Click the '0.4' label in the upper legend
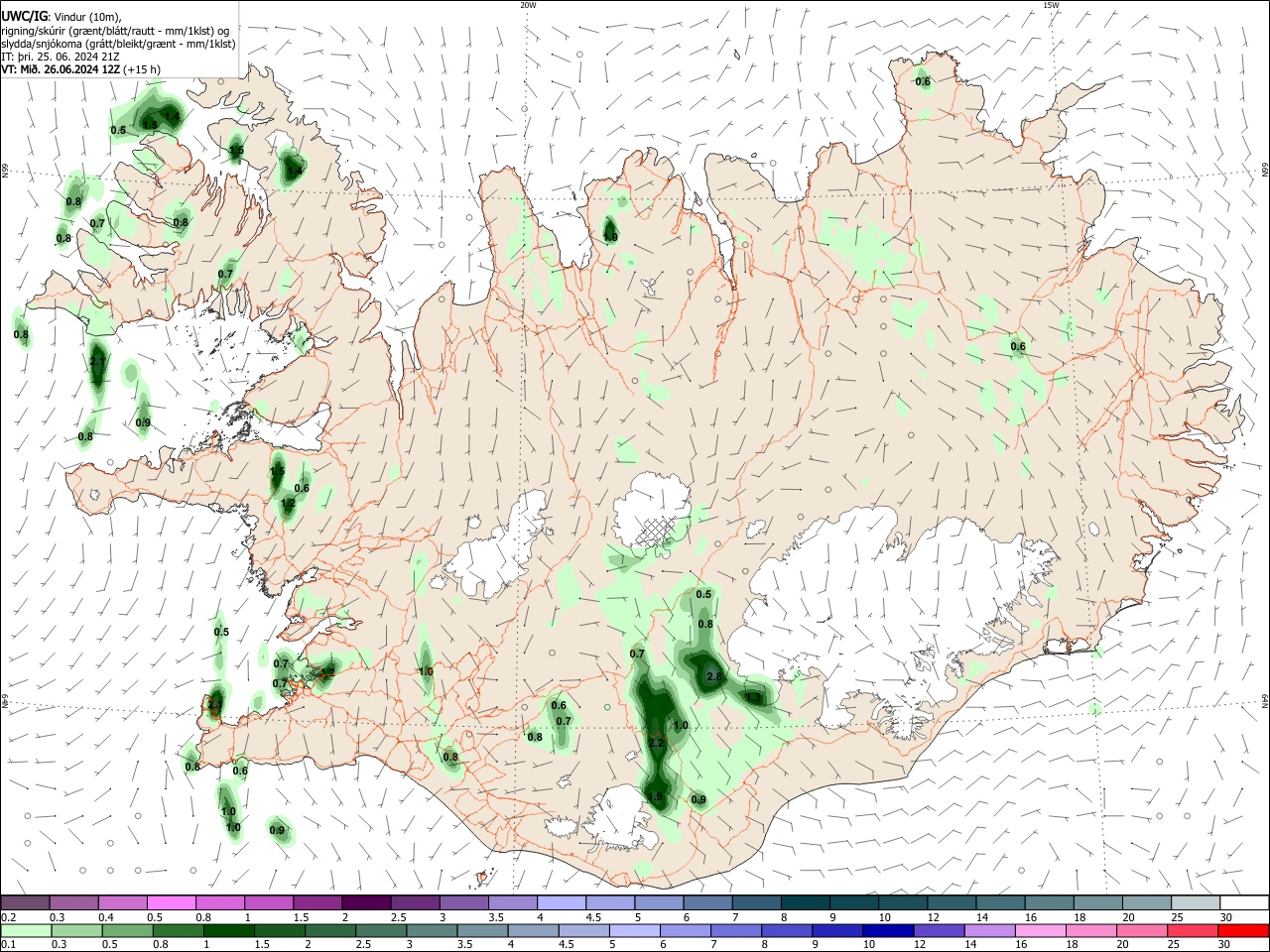Viewport: 1270px width, 952px height. pos(106,917)
